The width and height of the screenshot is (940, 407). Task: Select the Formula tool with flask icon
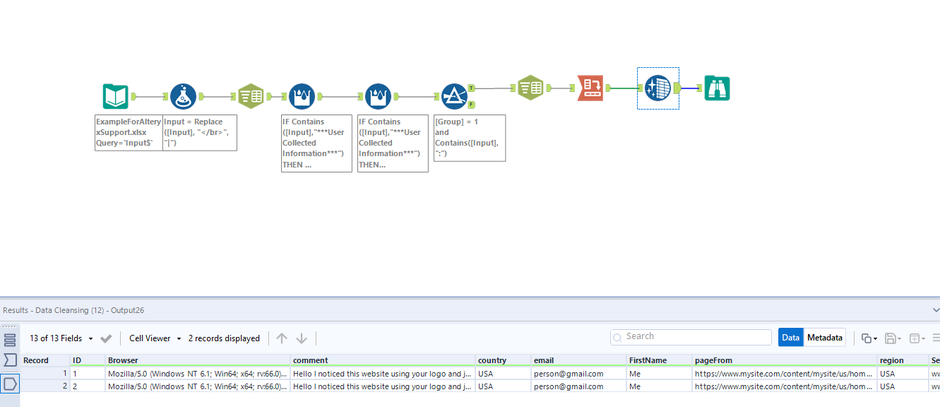[x=183, y=96]
